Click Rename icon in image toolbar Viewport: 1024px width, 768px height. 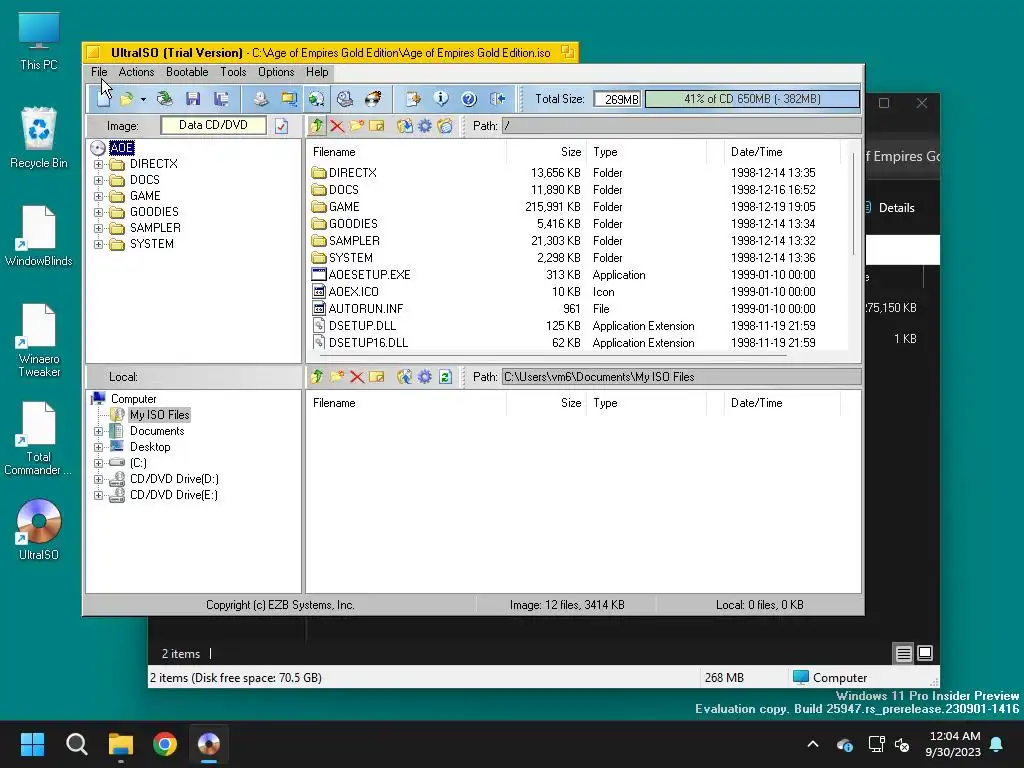[377, 125]
